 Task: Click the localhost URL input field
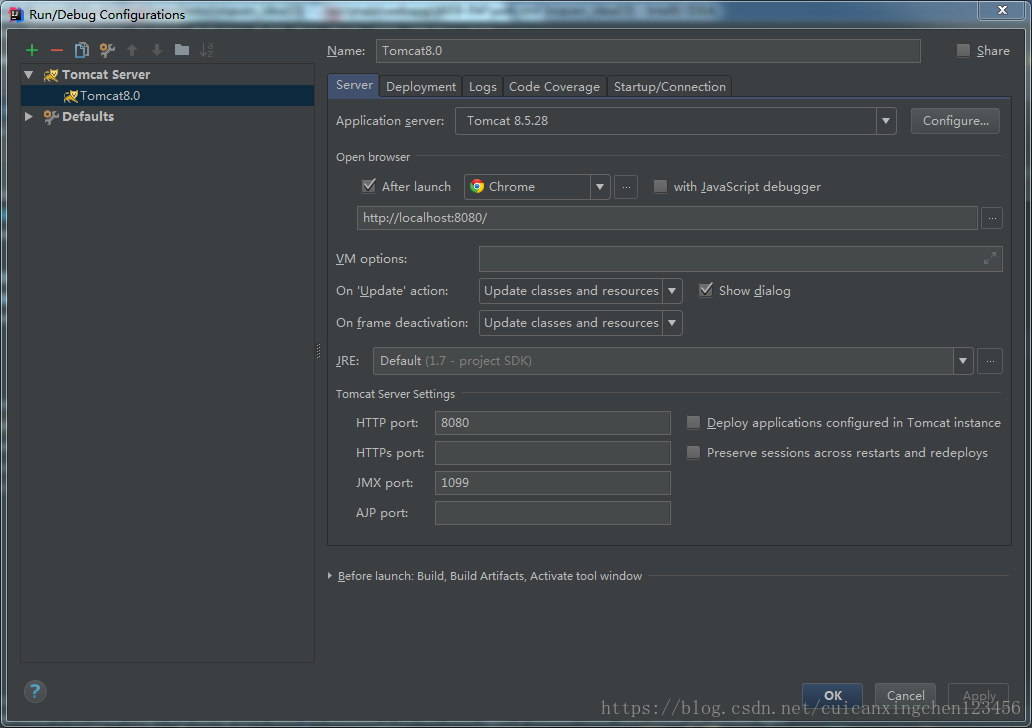tap(667, 218)
